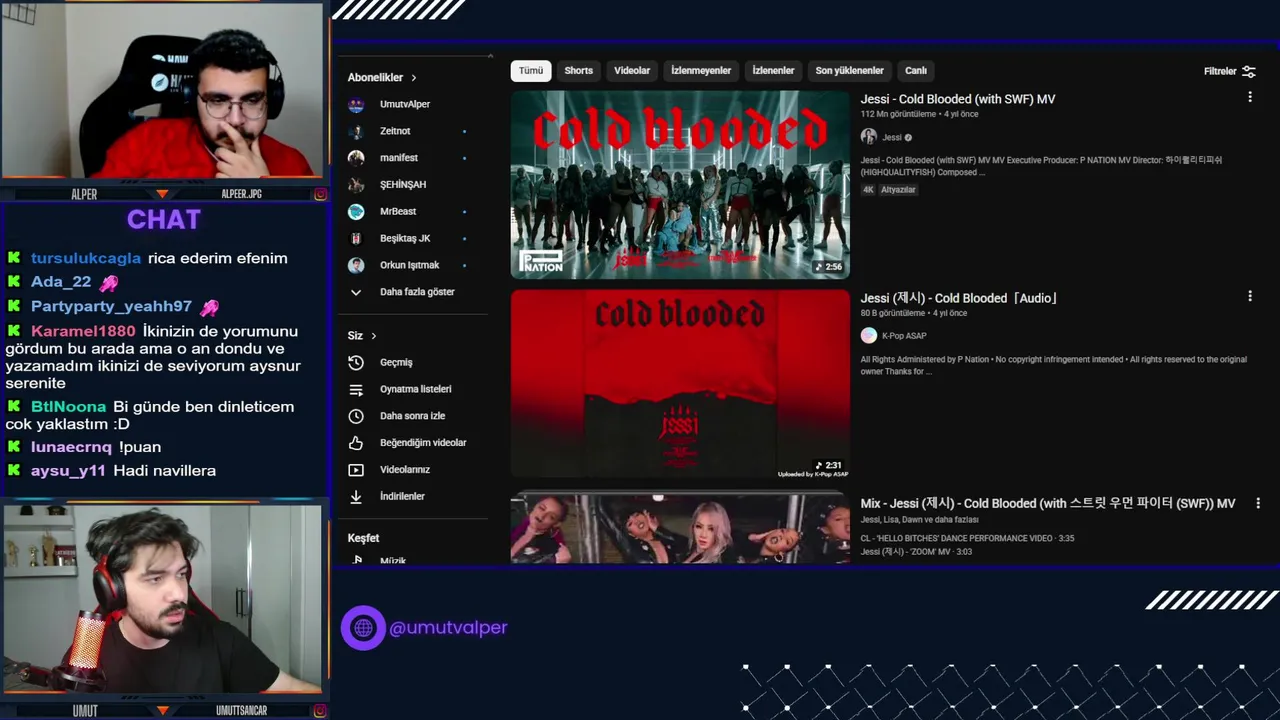
Task: Click Instagram icon beside ALPEER.JPG
Action: point(320,194)
